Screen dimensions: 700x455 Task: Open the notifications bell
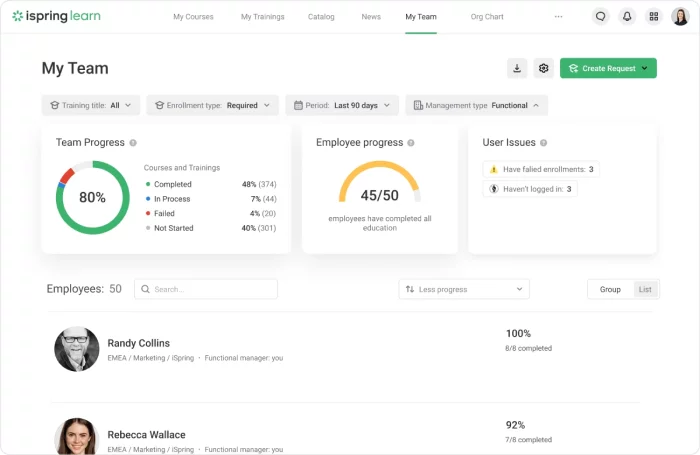(x=627, y=17)
